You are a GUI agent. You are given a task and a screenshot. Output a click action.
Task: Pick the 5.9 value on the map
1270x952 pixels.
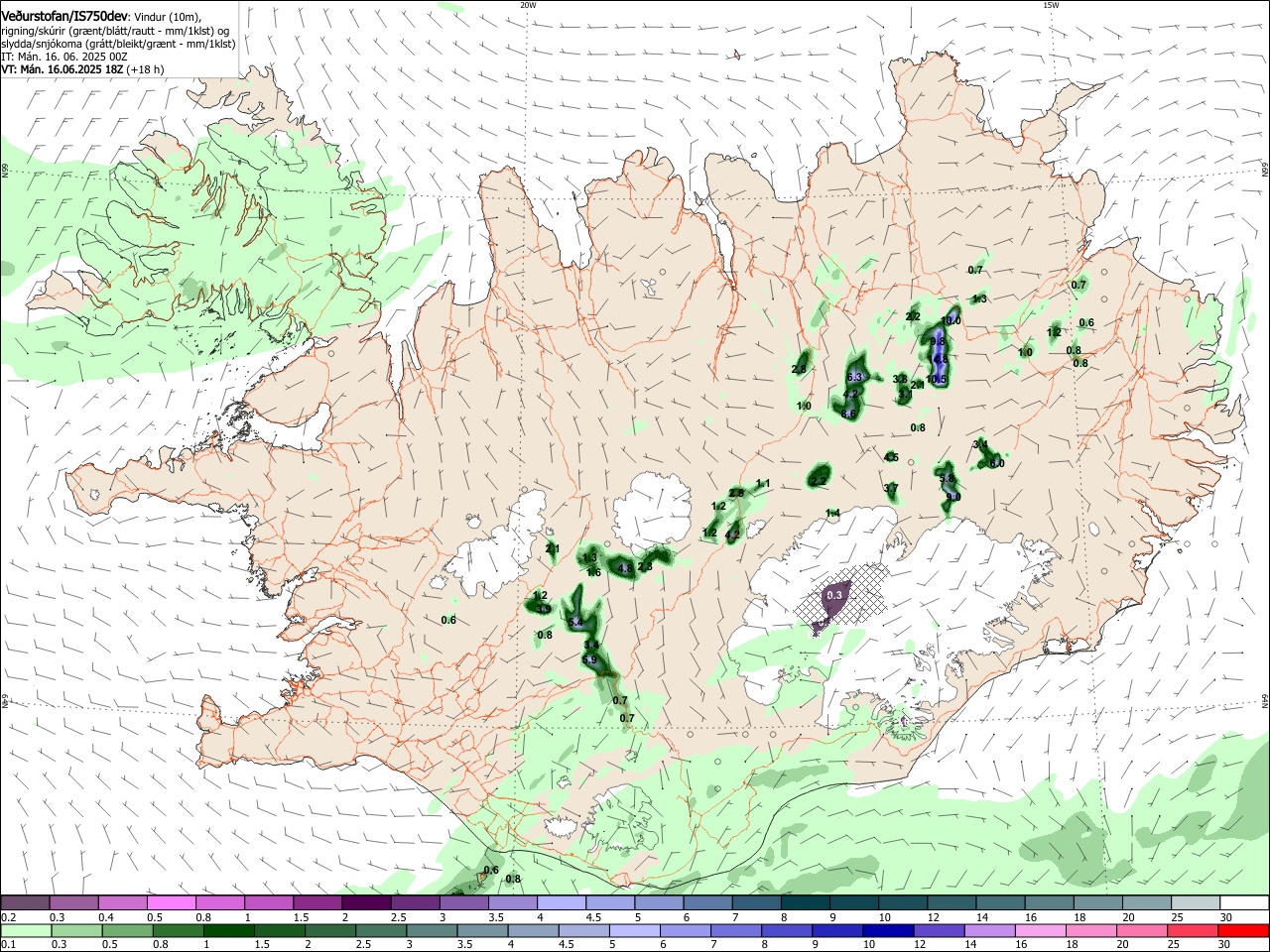[588, 659]
